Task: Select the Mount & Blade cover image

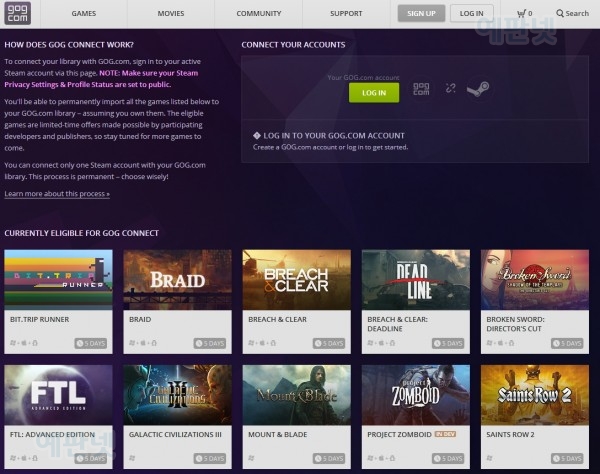Action: point(297,395)
